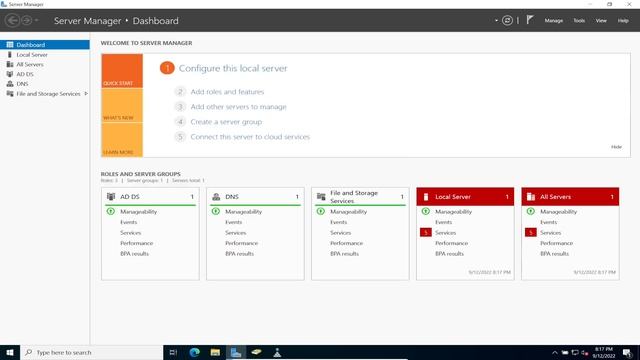Click Configure this local server
640x360 pixels.
[x=233, y=68]
